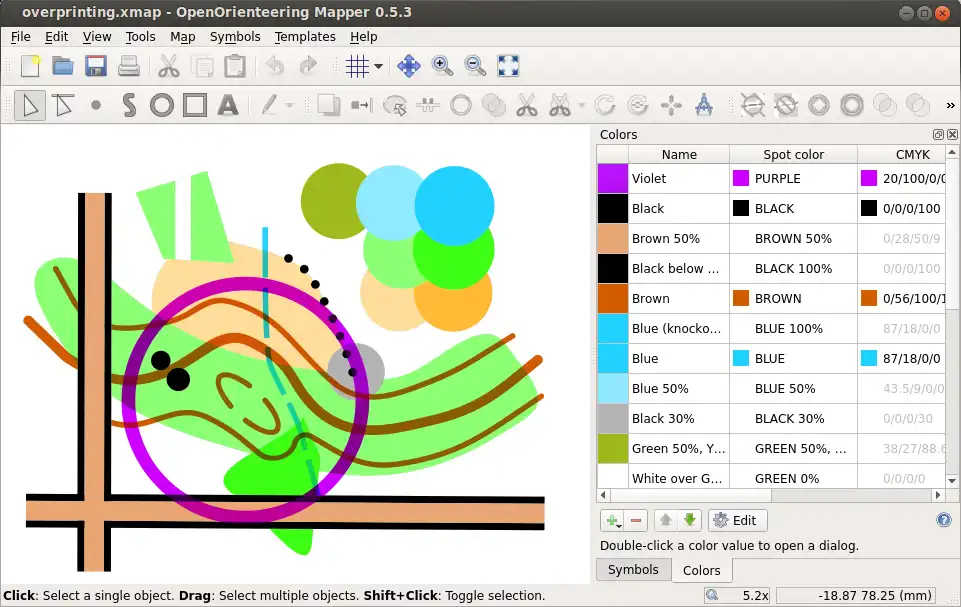
Task: Select the Violet color swatch
Action: (612, 179)
